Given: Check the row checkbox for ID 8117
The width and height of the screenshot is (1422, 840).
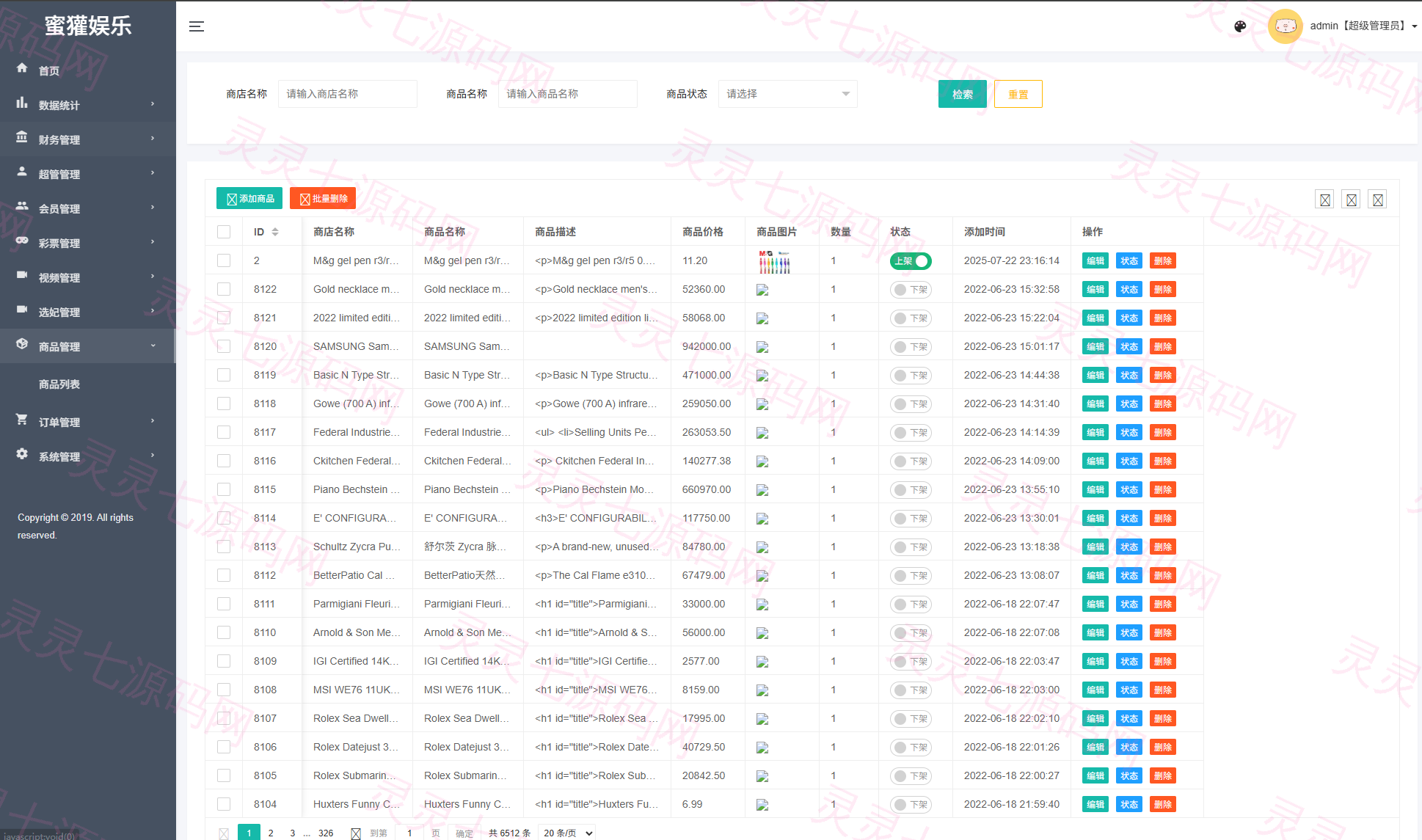Looking at the screenshot, I should pyautogui.click(x=224, y=432).
